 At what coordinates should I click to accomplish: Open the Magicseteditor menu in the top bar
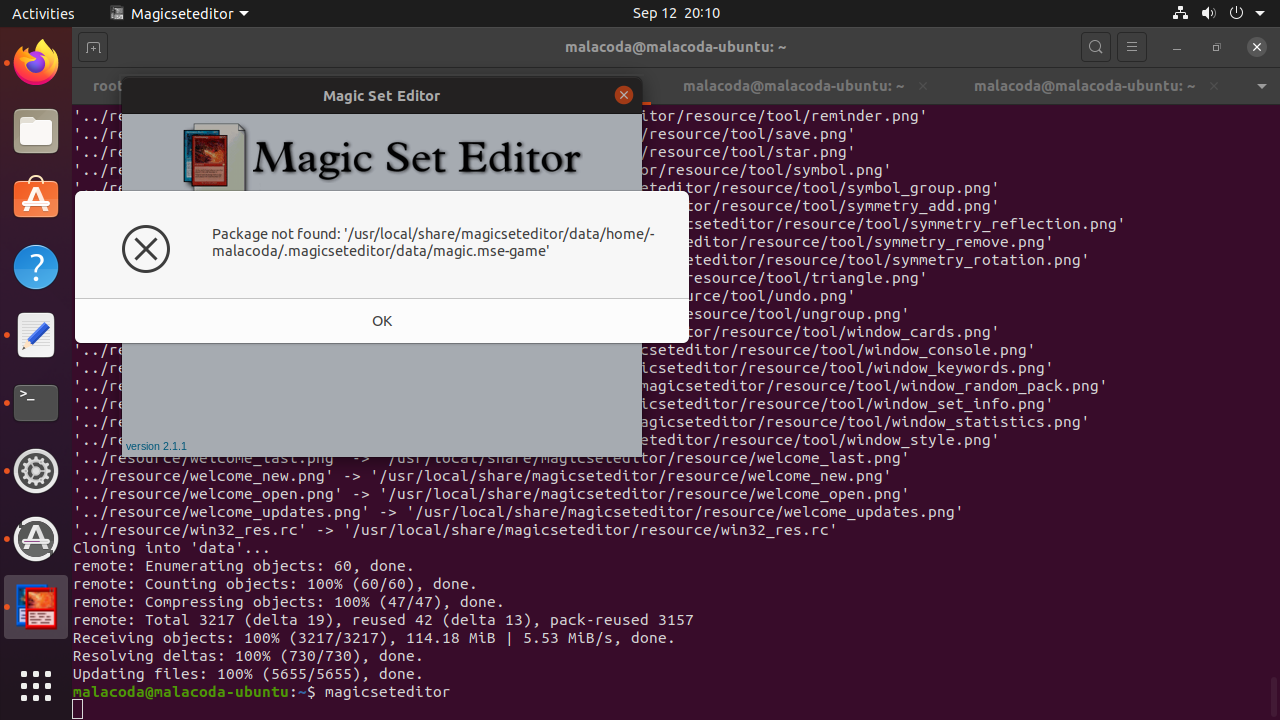(x=178, y=13)
